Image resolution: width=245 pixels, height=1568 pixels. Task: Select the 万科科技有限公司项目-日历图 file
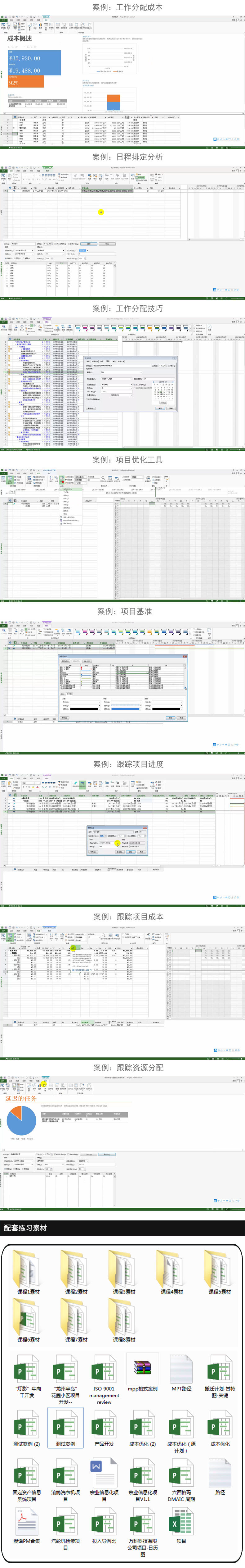tap(143, 1531)
